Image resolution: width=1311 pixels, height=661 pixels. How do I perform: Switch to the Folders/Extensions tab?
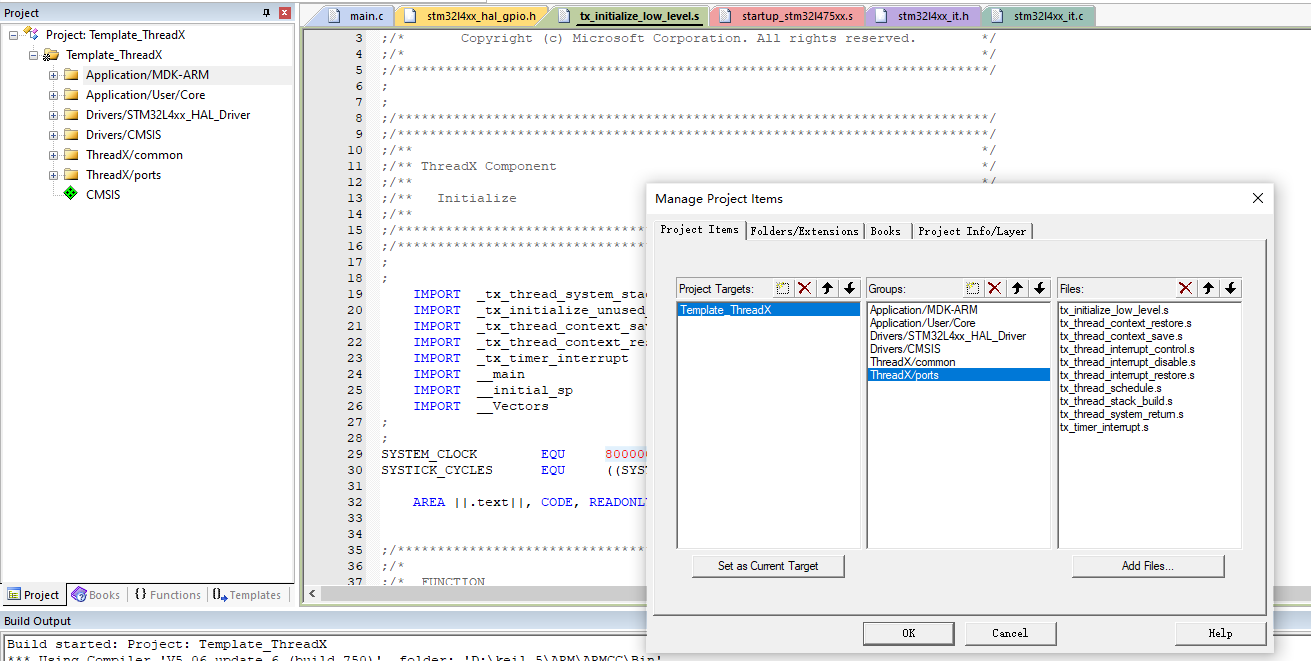(803, 230)
